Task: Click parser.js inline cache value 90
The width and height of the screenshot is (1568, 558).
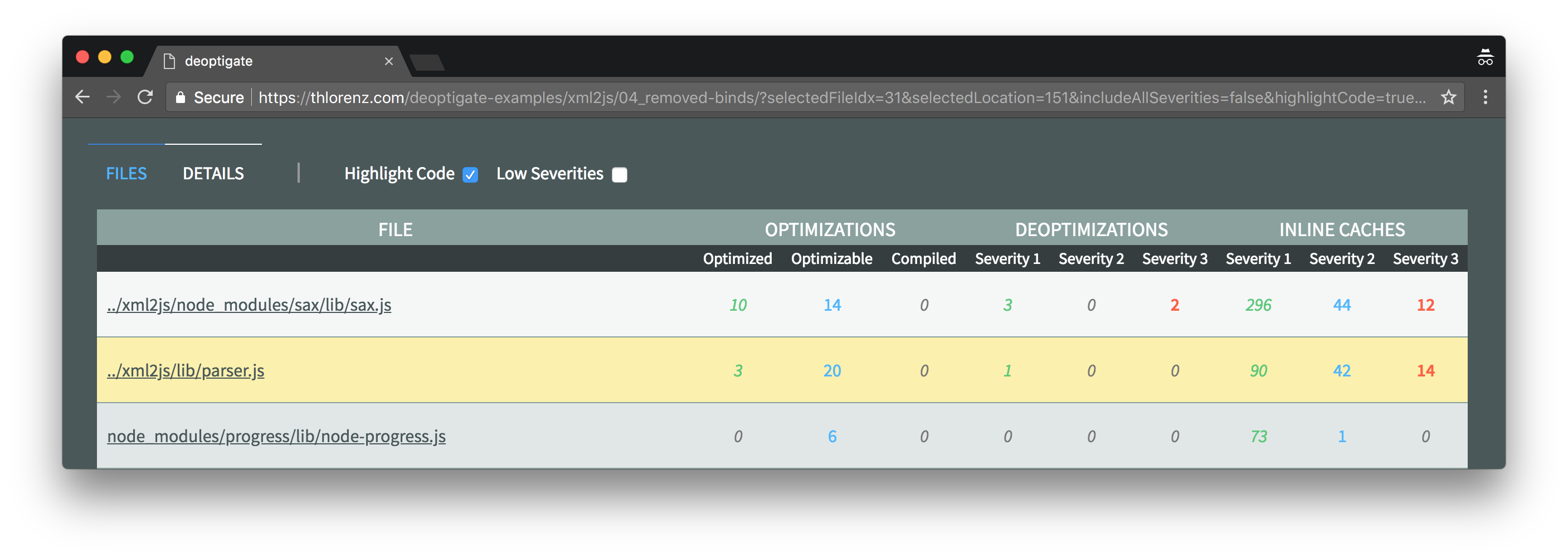Action: tap(1258, 370)
